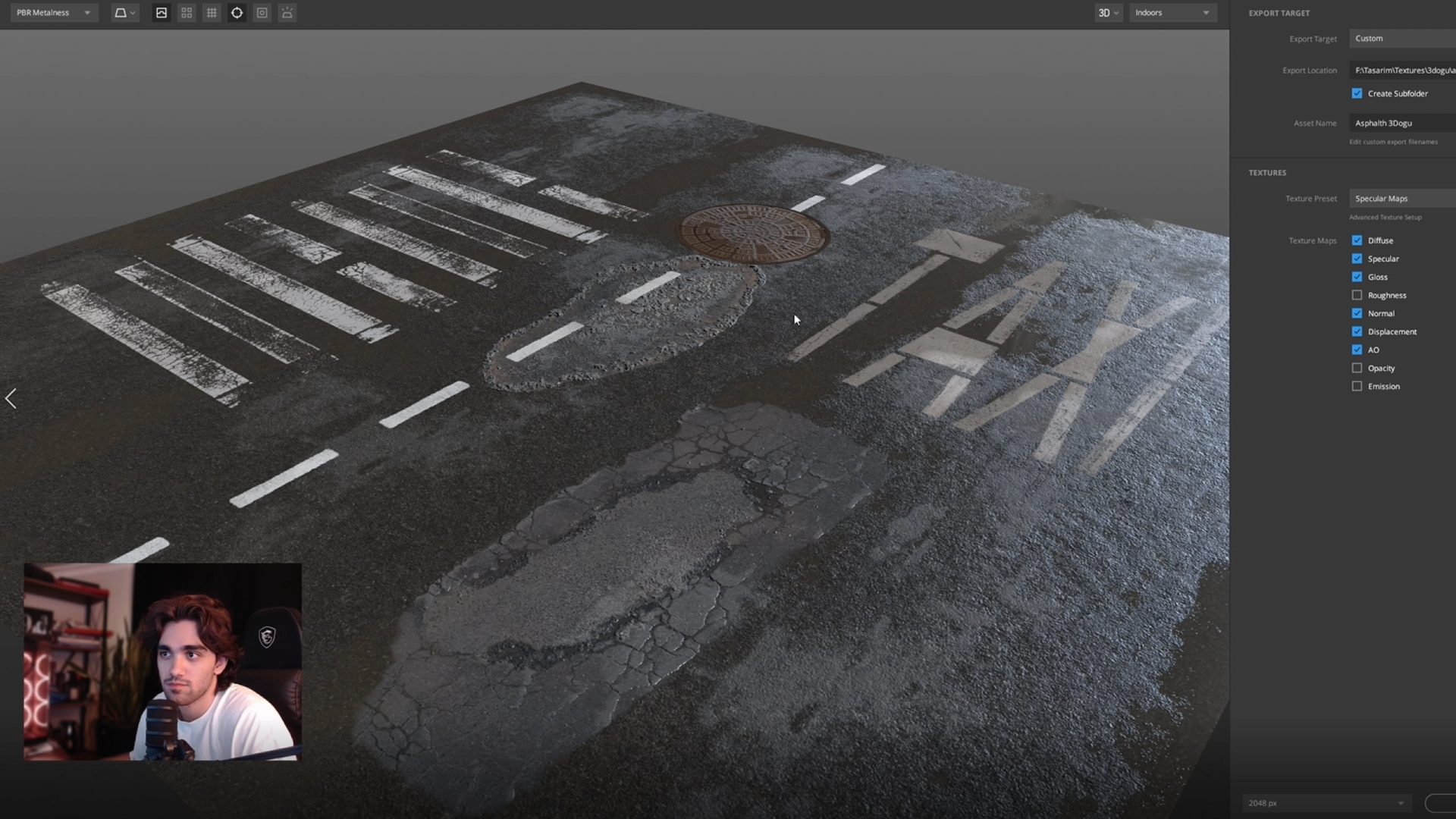Viewport: 1456px width, 819px height.
Task: Click the four-squares tiling icon
Action: (187, 13)
